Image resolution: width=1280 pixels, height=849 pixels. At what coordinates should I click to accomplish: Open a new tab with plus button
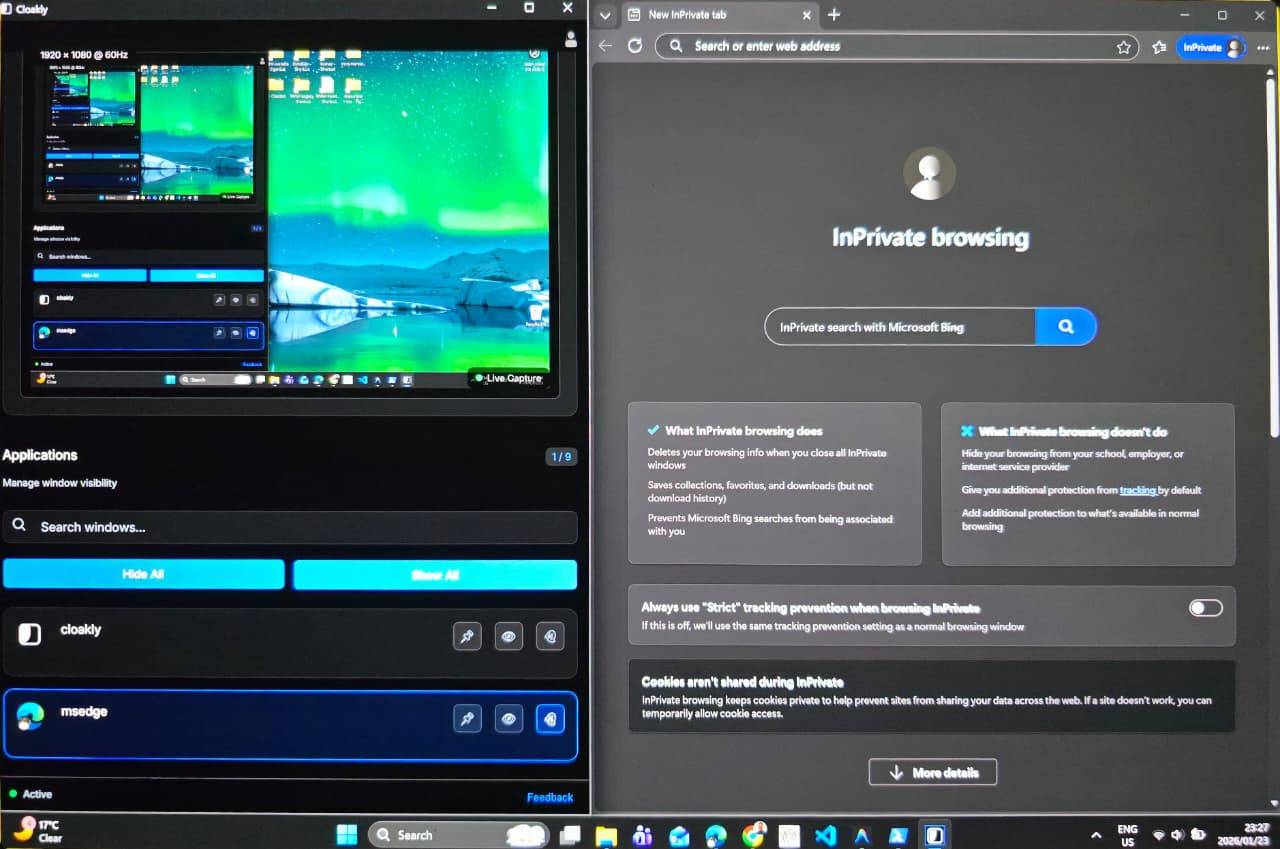pos(834,15)
